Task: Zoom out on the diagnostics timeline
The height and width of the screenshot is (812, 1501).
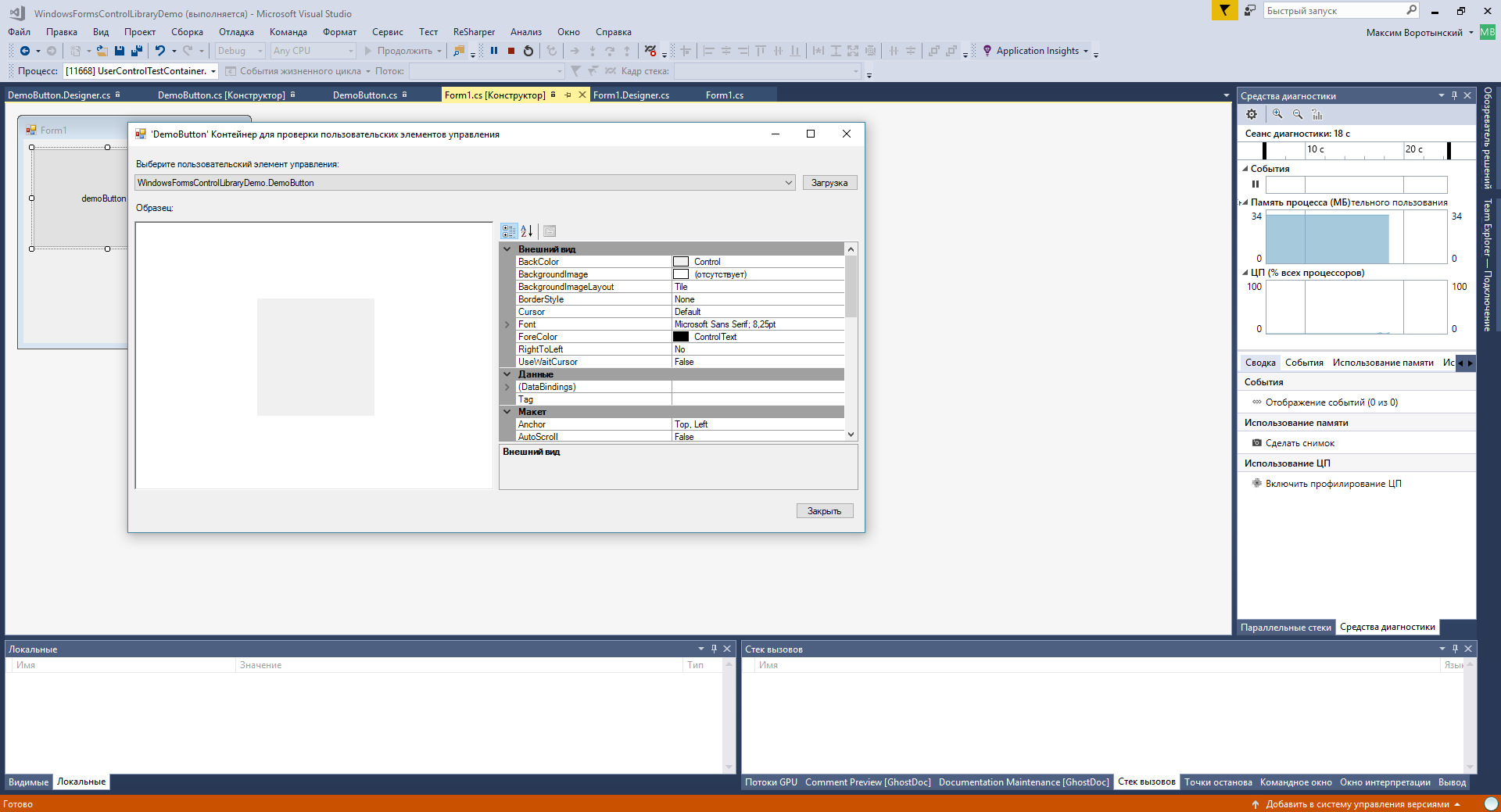Action: [x=1298, y=114]
